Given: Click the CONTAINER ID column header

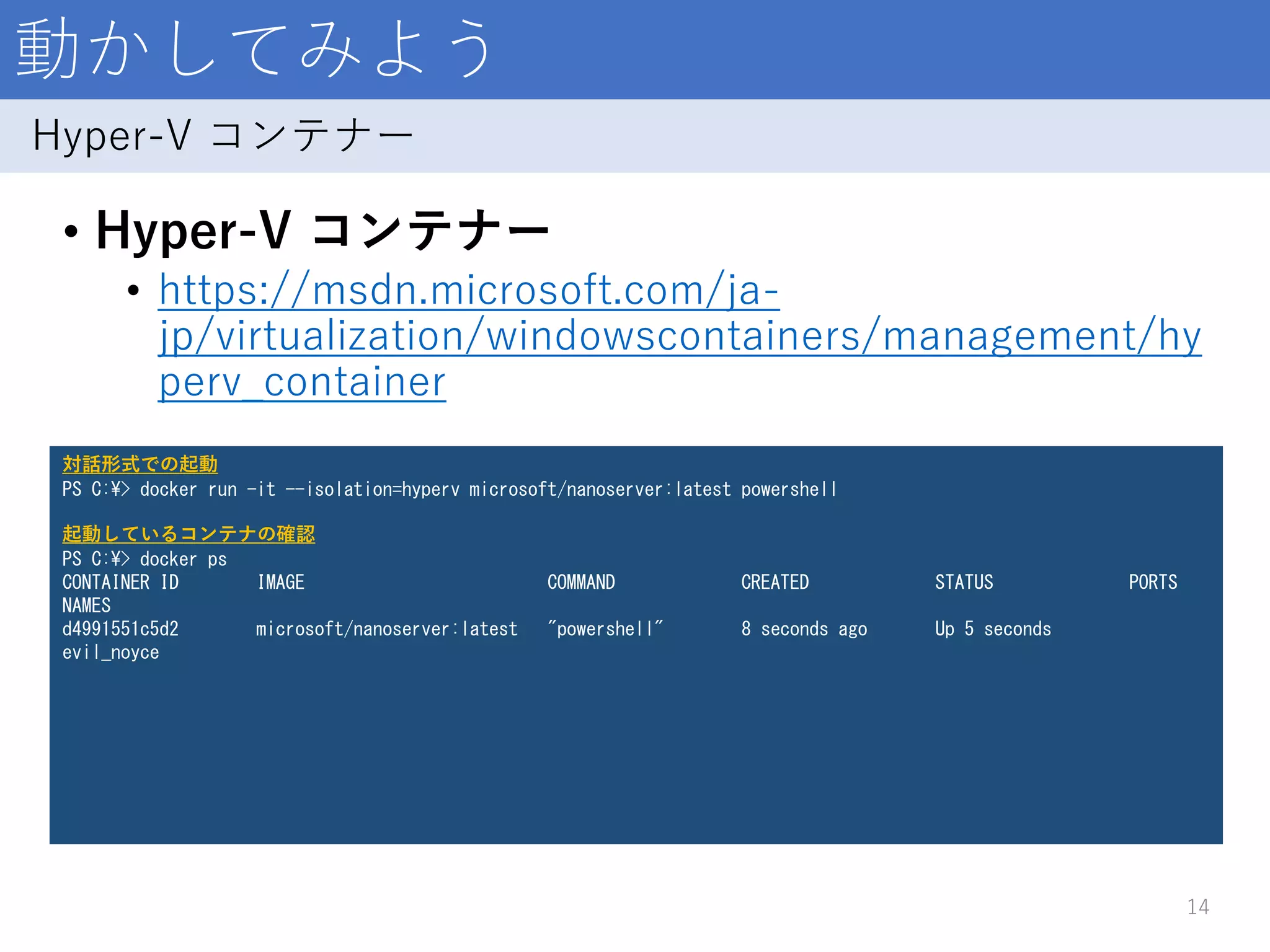Looking at the screenshot, I should coord(120,582).
